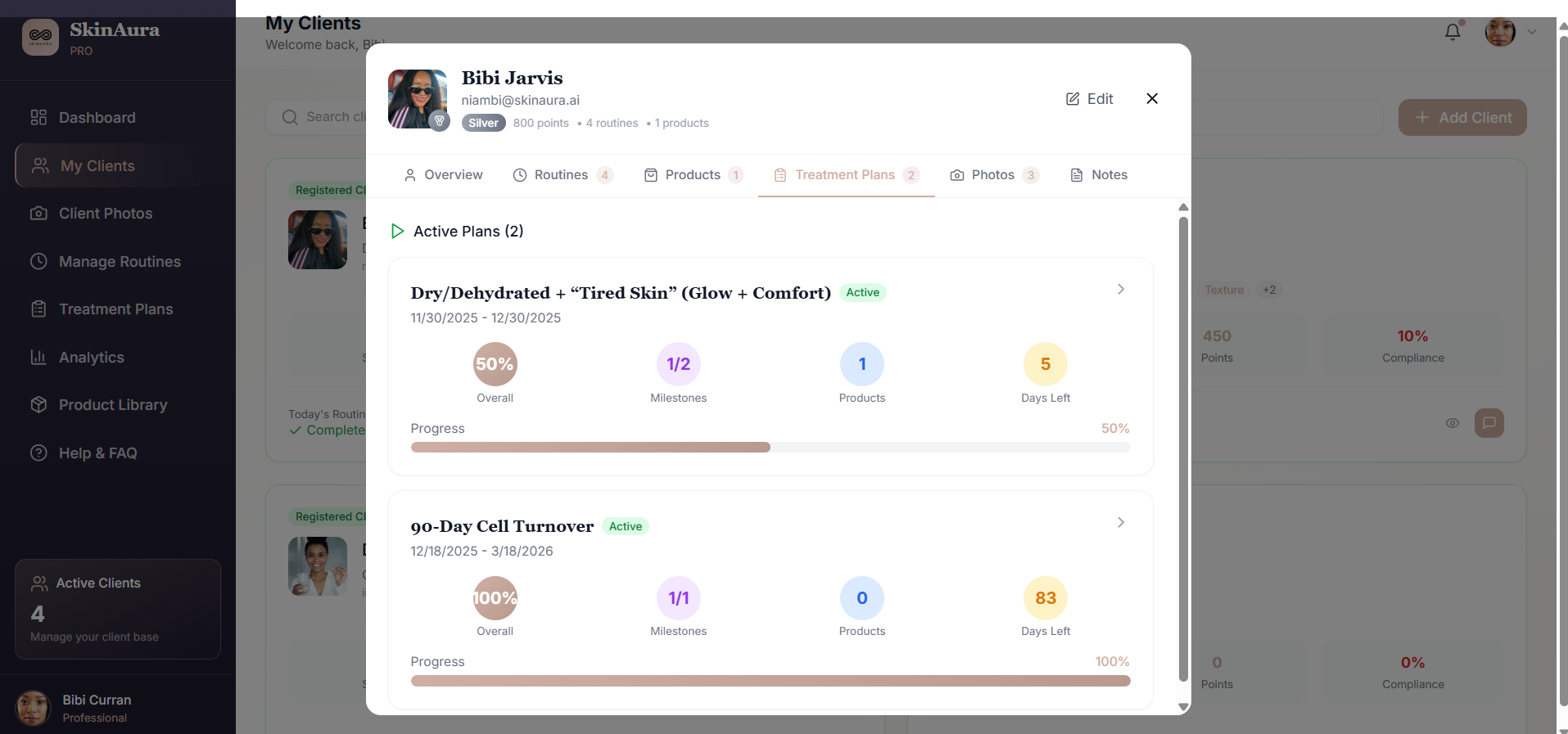Screen dimensions: 1568x734
Task: Click the chat message icon button
Action: [x=1489, y=423]
